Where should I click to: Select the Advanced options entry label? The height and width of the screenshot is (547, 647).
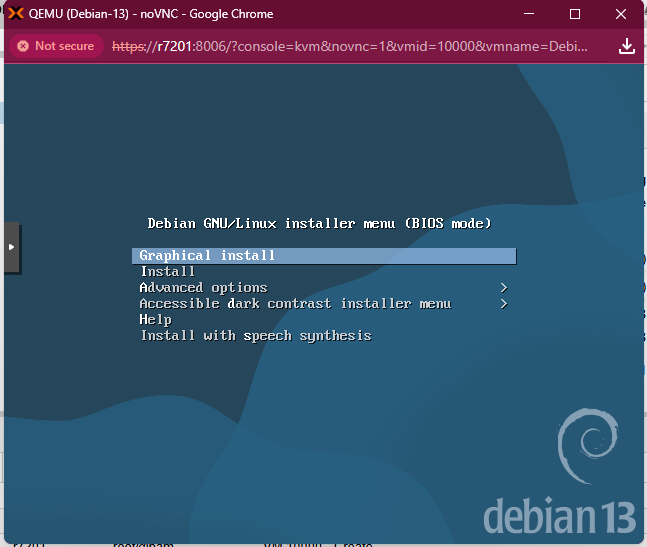tap(203, 288)
